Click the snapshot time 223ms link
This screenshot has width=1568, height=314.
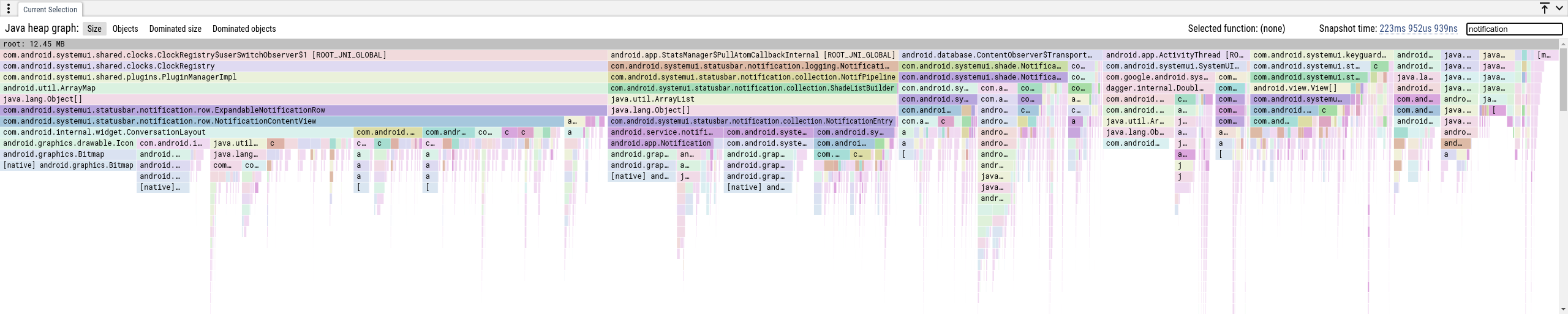click(x=1418, y=29)
